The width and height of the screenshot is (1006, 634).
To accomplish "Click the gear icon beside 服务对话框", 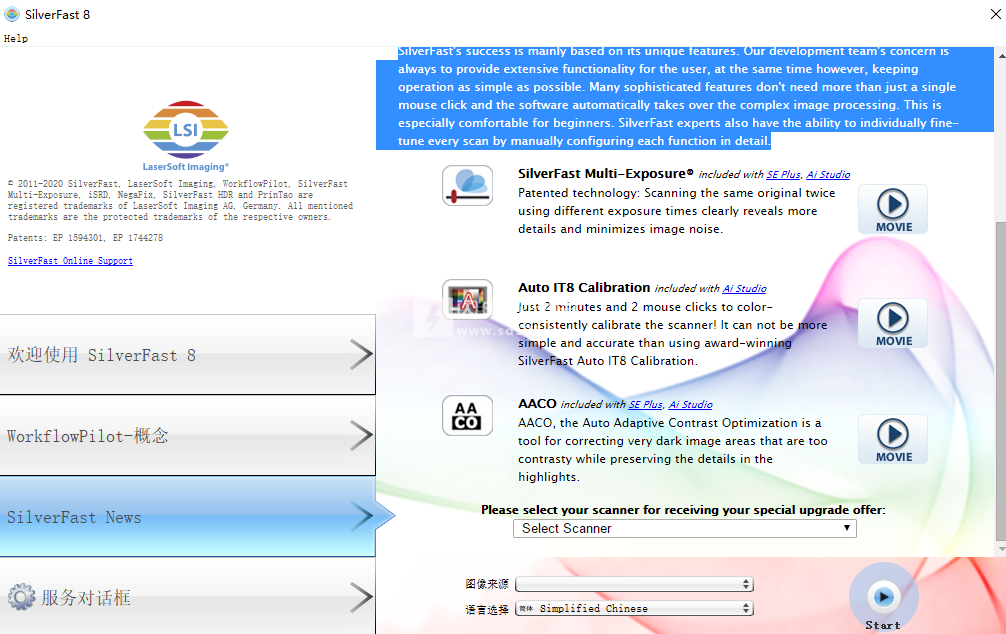I will point(21,597).
